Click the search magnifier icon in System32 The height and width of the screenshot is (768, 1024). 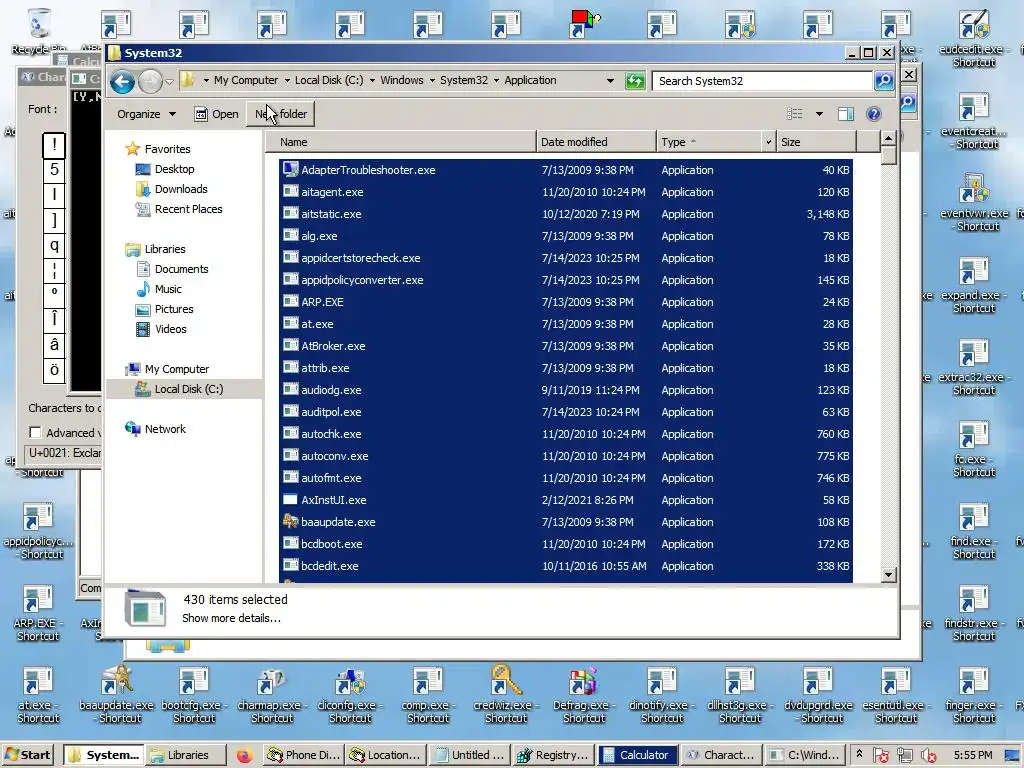click(884, 80)
